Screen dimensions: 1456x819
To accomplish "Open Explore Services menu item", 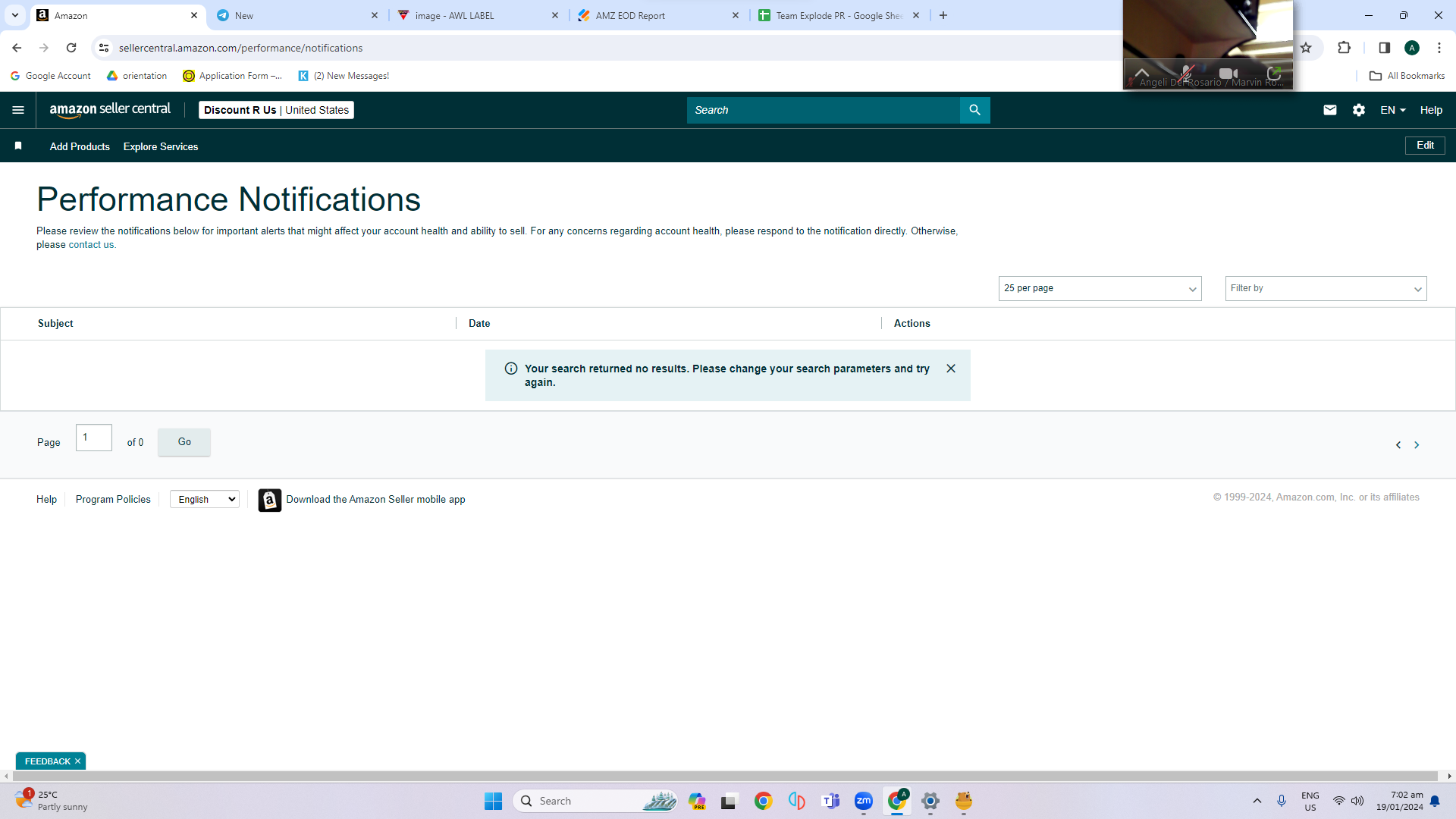I will tap(161, 146).
